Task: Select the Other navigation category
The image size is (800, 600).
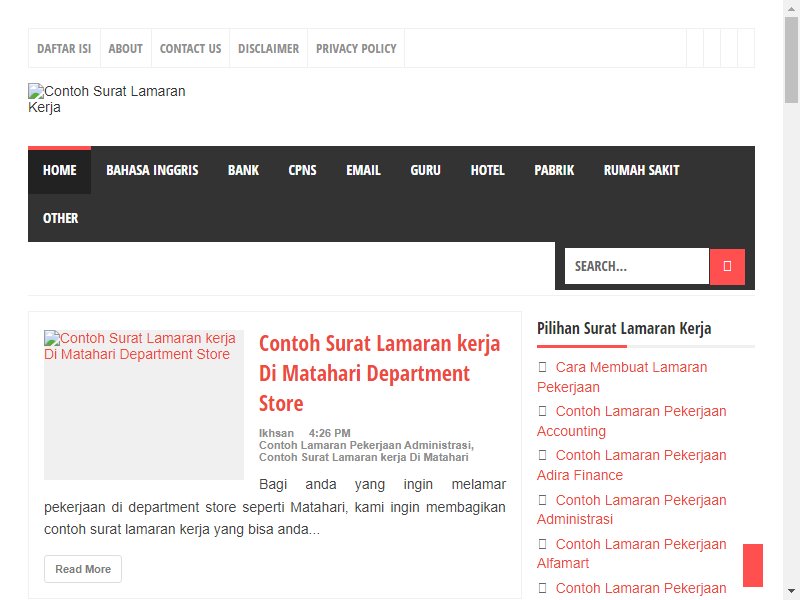Action: [61, 218]
